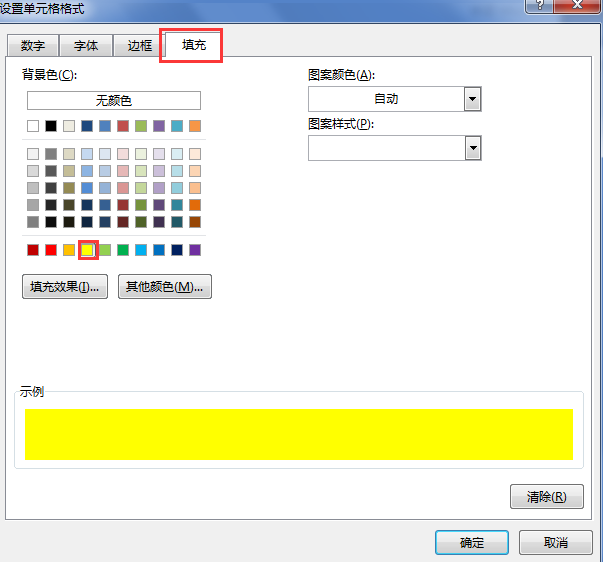Select the dark blue theme swatch in top row
603x562 pixels.
click(87, 126)
